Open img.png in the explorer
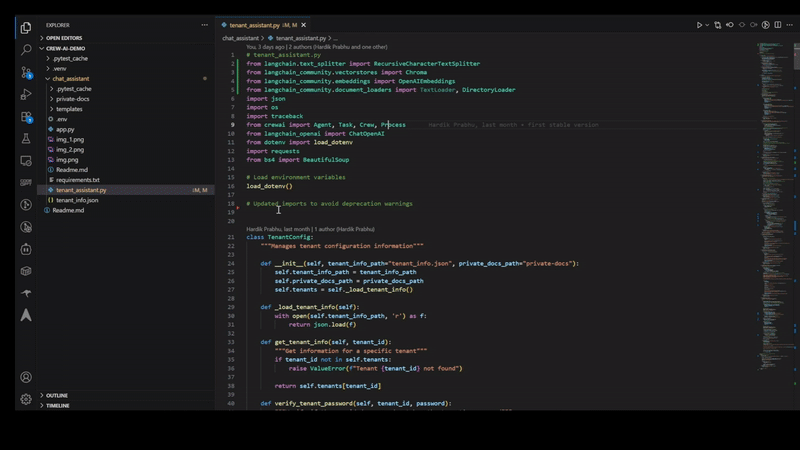800x450 pixels. (67, 160)
